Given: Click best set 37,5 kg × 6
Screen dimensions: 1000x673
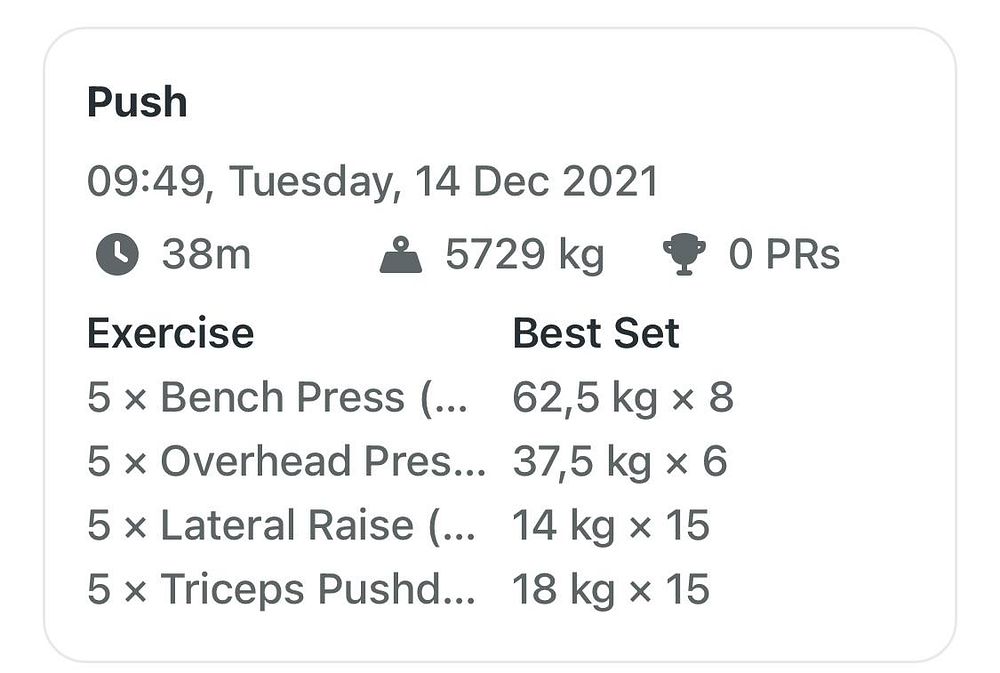Looking at the screenshot, I should pyautogui.click(x=620, y=461).
